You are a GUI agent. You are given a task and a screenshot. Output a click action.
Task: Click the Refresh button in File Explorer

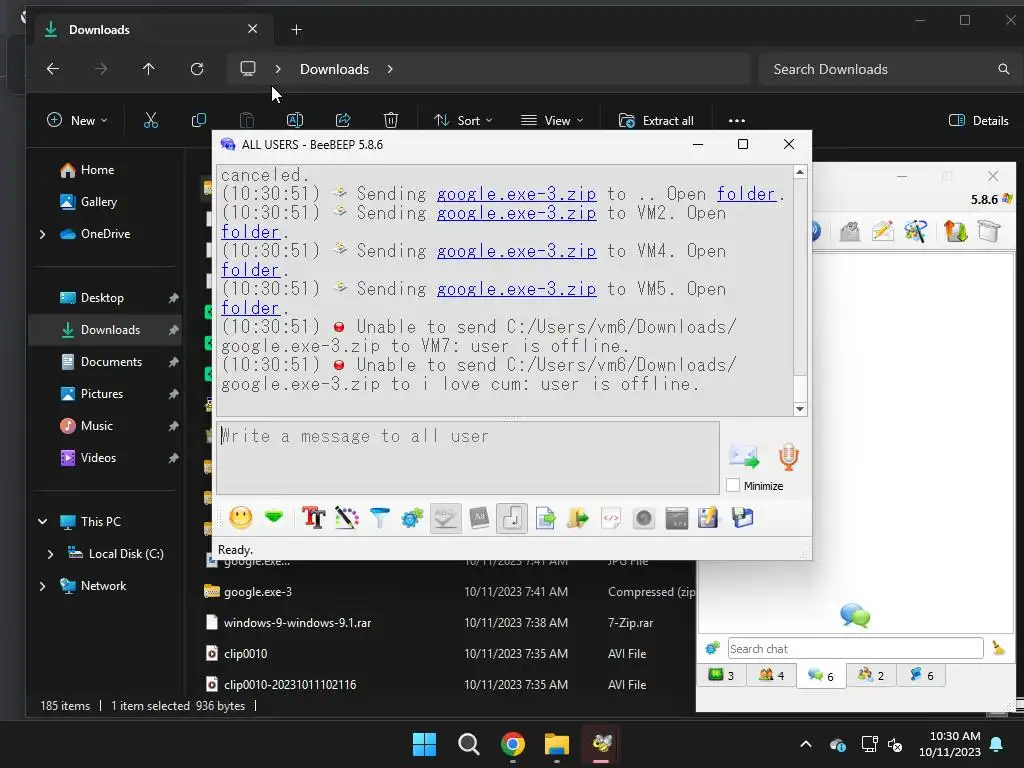(x=197, y=69)
